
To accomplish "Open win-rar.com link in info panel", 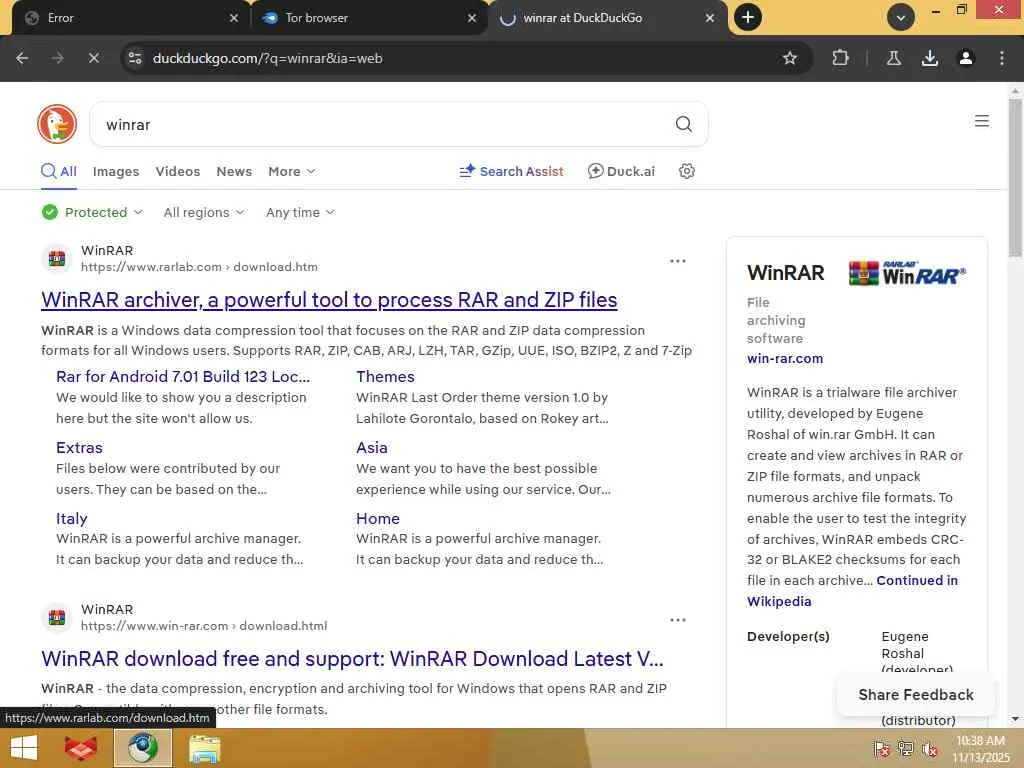I will click(785, 359).
